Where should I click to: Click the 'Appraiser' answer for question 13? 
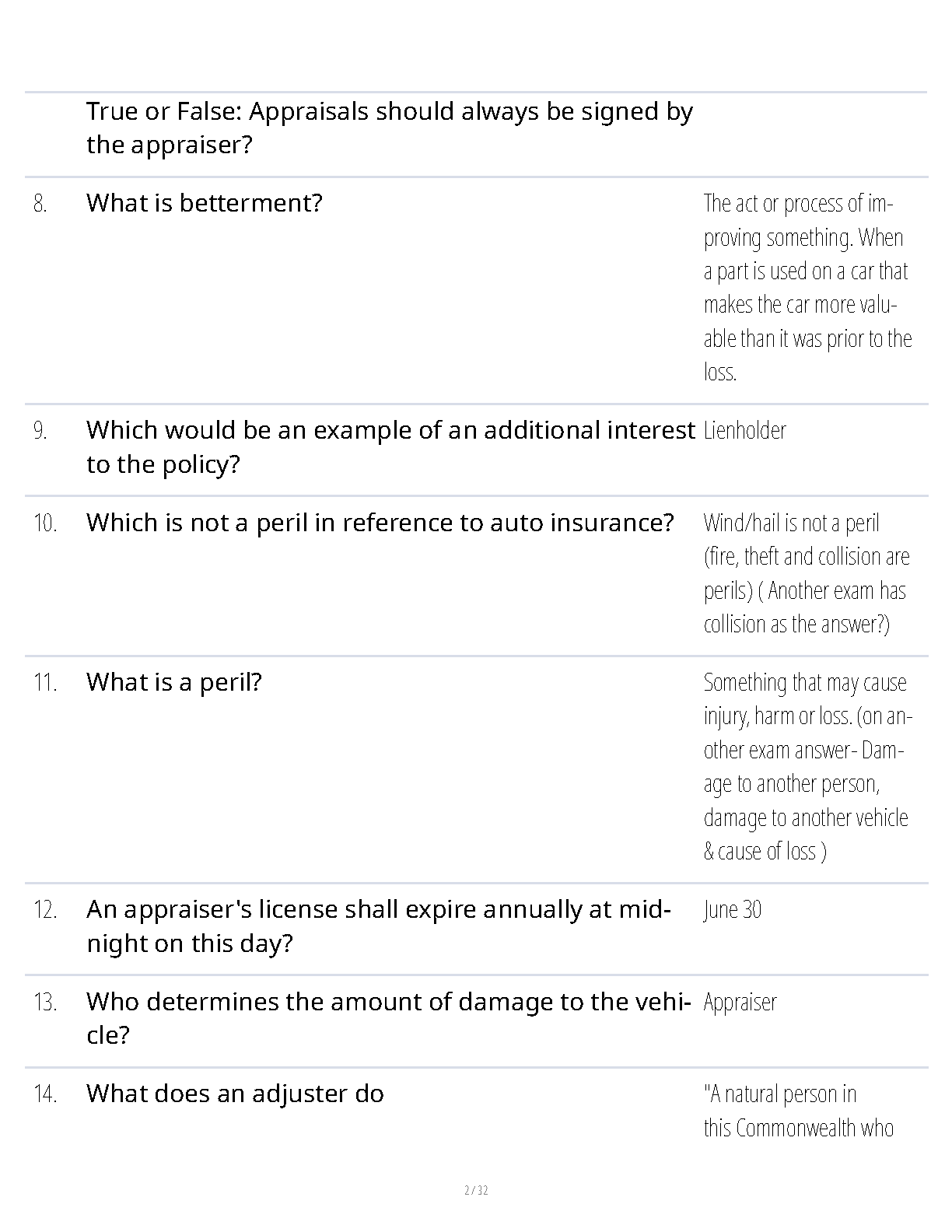coord(740,1003)
